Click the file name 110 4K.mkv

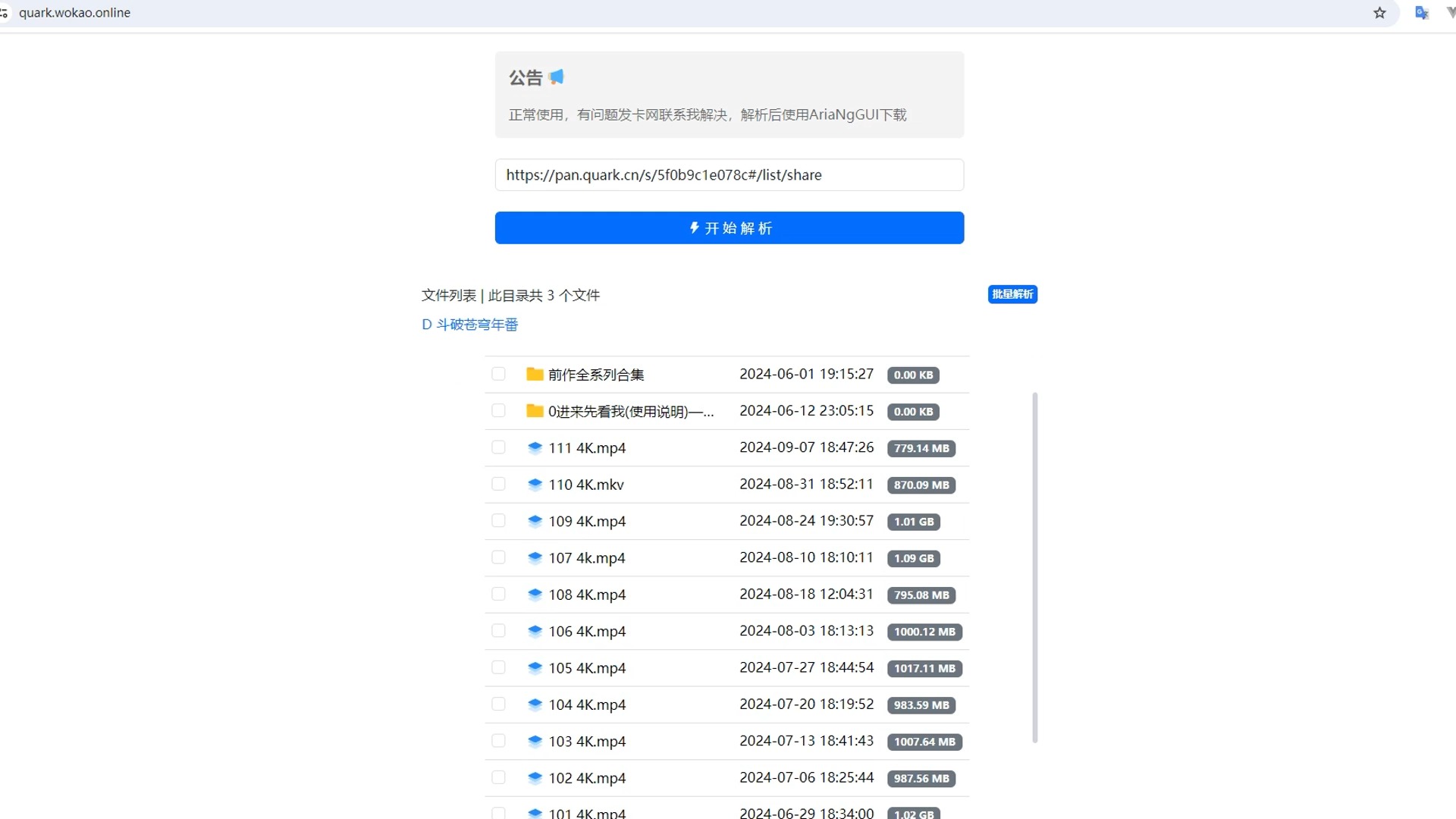pos(586,485)
